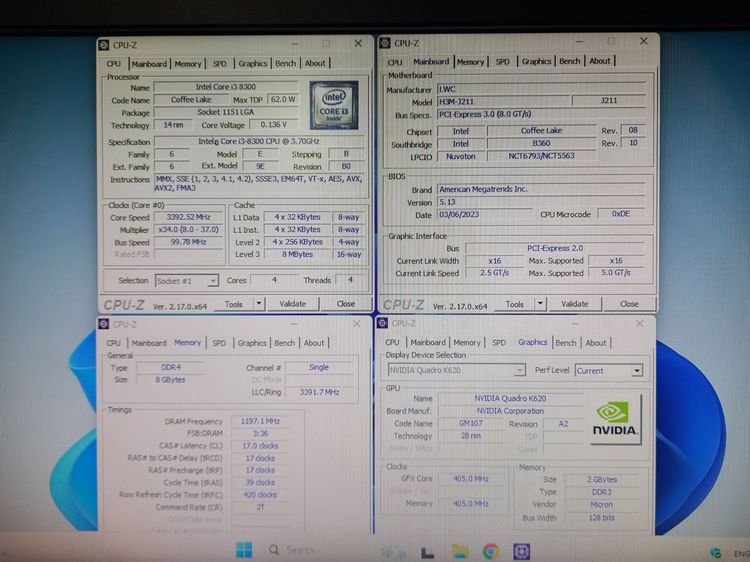Open Memory tab in CPU window
Image resolution: width=750 pixels, height=562 pixels.
coord(188,64)
